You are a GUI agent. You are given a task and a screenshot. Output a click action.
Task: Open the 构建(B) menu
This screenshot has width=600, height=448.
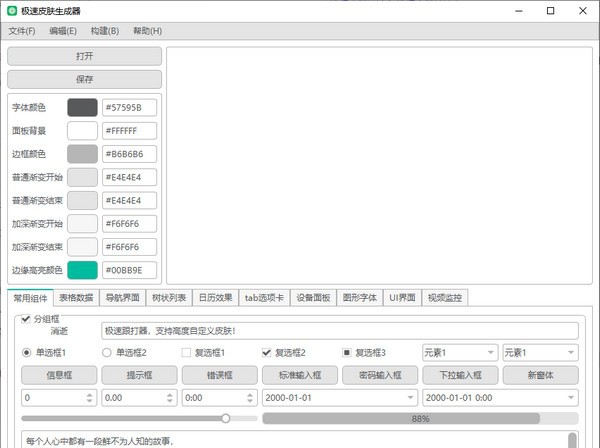[105, 31]
